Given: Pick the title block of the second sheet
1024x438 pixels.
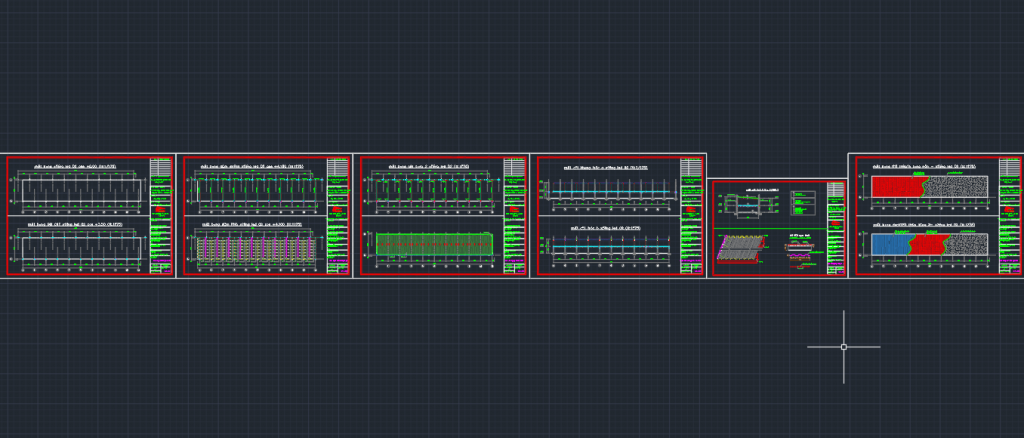Looking at the screenshot, I should click(338, 215).
